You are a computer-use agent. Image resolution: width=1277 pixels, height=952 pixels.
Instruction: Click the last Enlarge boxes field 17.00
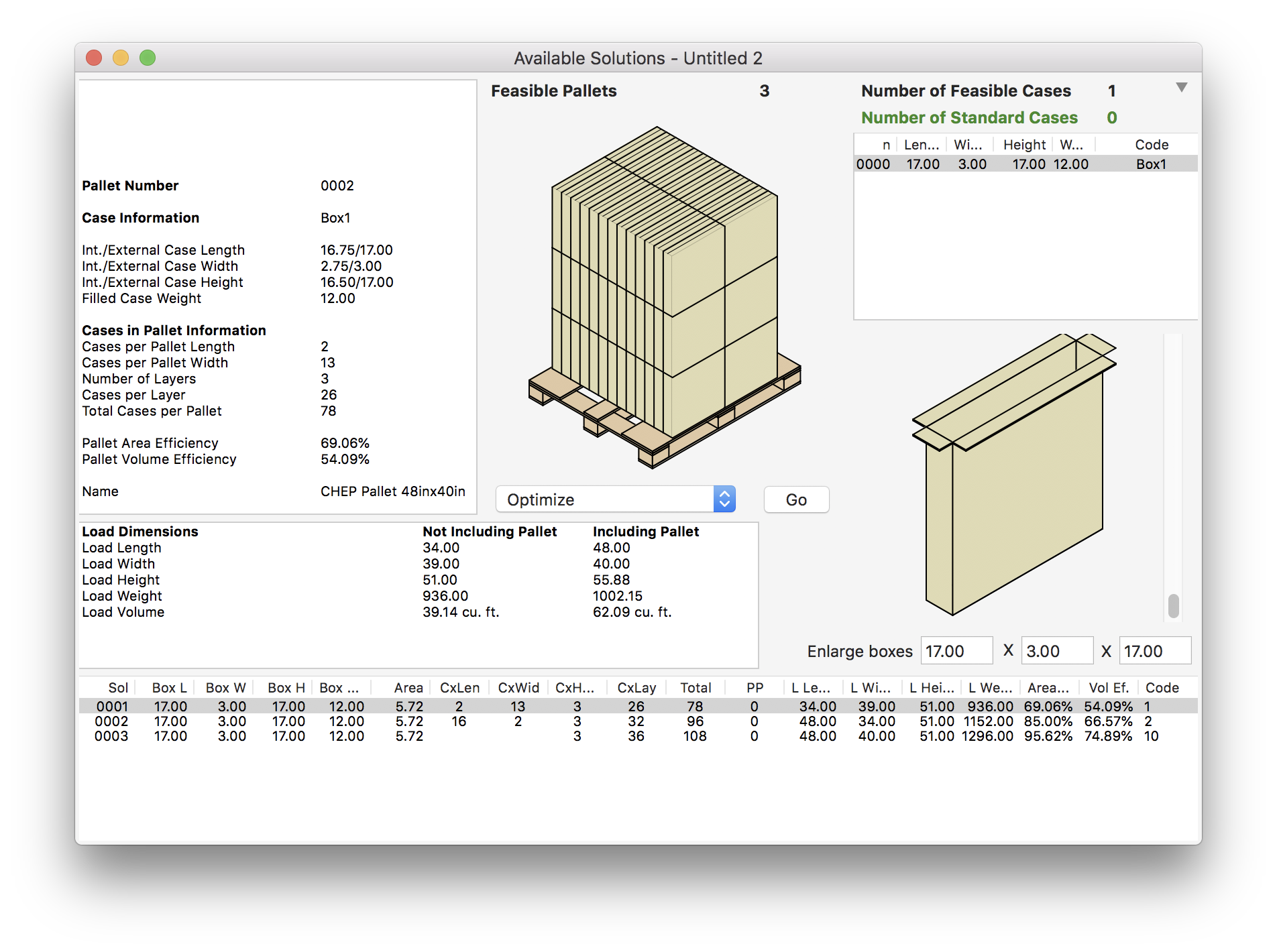click(1155, 651)
